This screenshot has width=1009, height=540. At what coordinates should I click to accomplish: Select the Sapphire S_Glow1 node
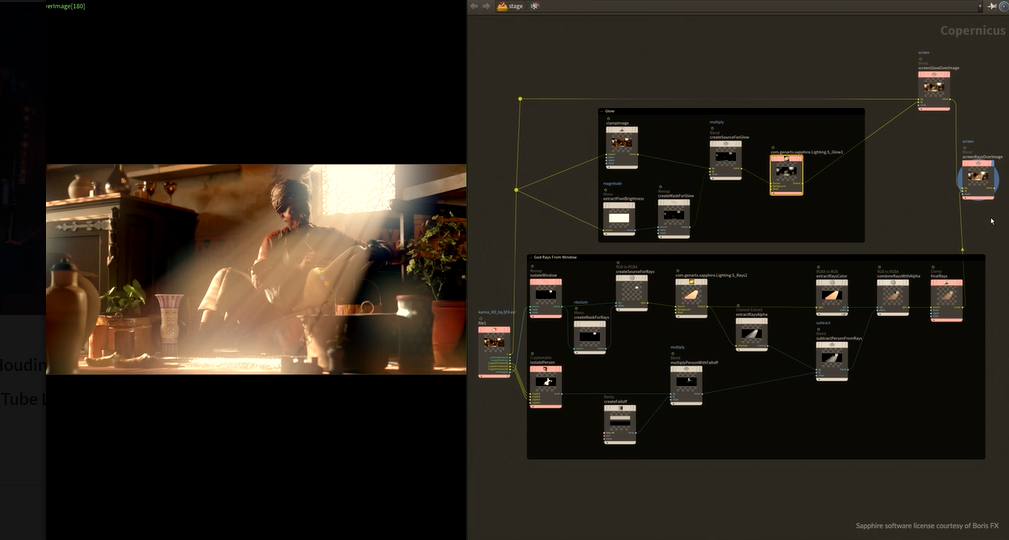coord(786,174)
